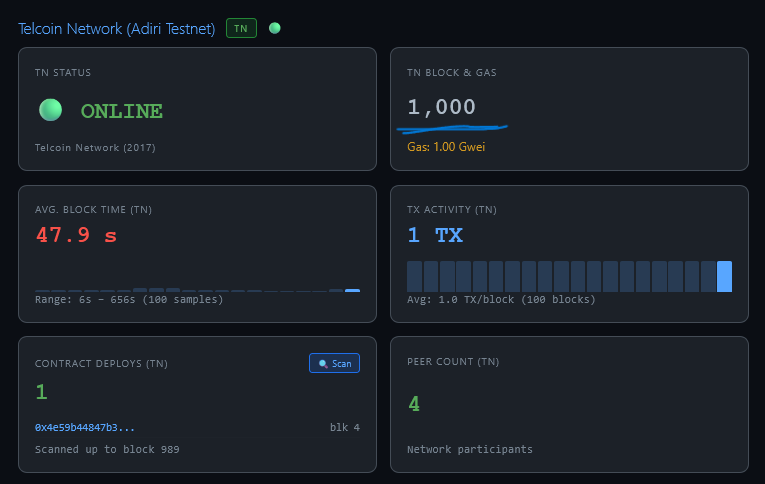Open the 0x4e59b44847b3... contract address link
The height and width of the screenshot is (484, 765).
pyautogui.click(x=85, y=427)
